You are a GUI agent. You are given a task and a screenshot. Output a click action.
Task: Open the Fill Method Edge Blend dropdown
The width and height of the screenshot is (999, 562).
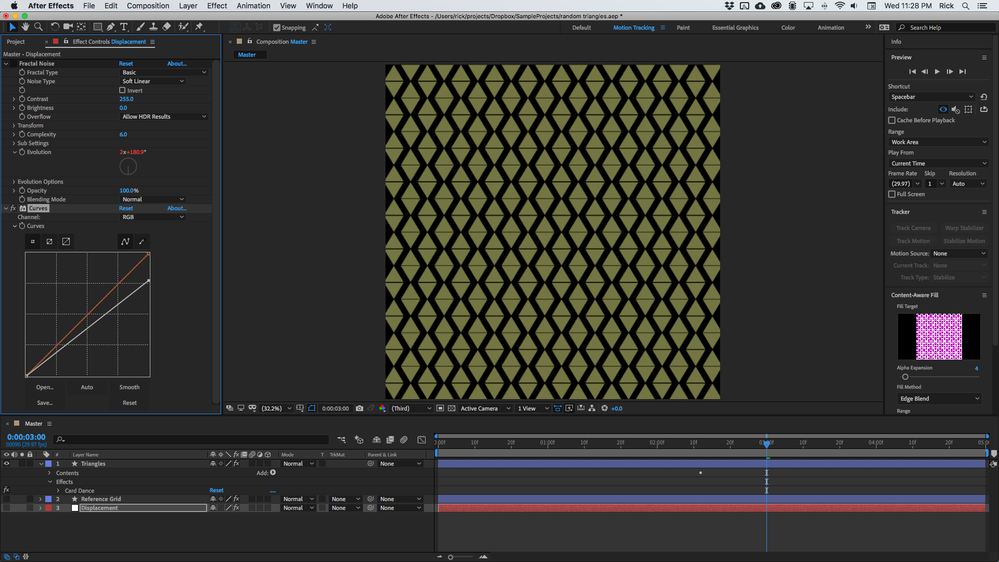click(940, 398)
